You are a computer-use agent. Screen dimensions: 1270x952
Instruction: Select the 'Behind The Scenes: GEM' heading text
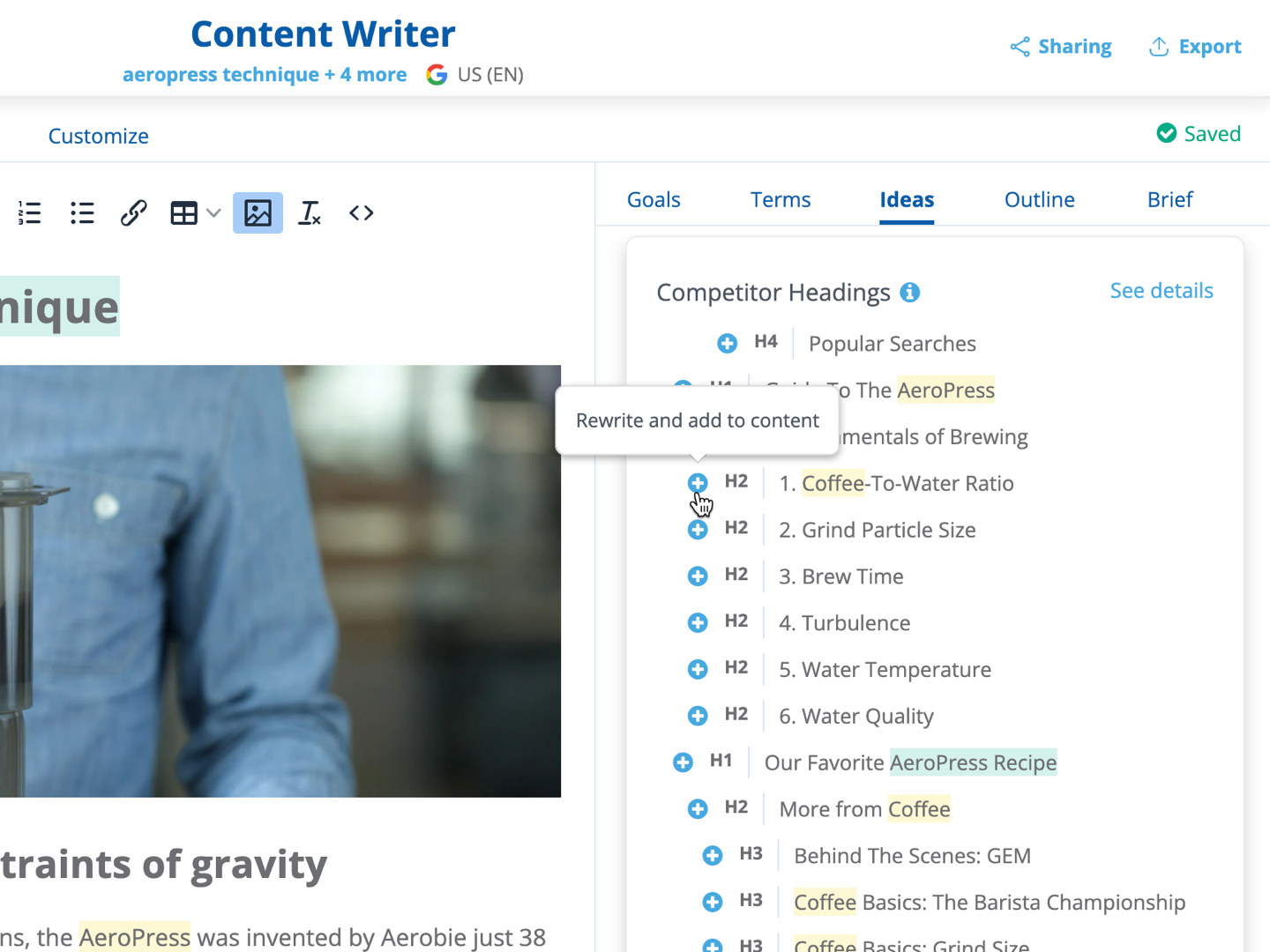[912, 856]
